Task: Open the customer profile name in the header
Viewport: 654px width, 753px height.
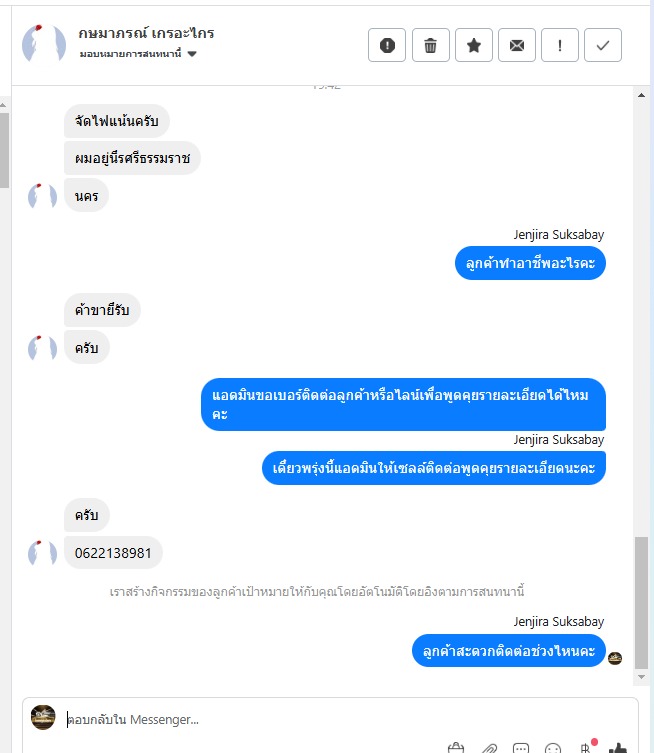Action: point(146,33)
